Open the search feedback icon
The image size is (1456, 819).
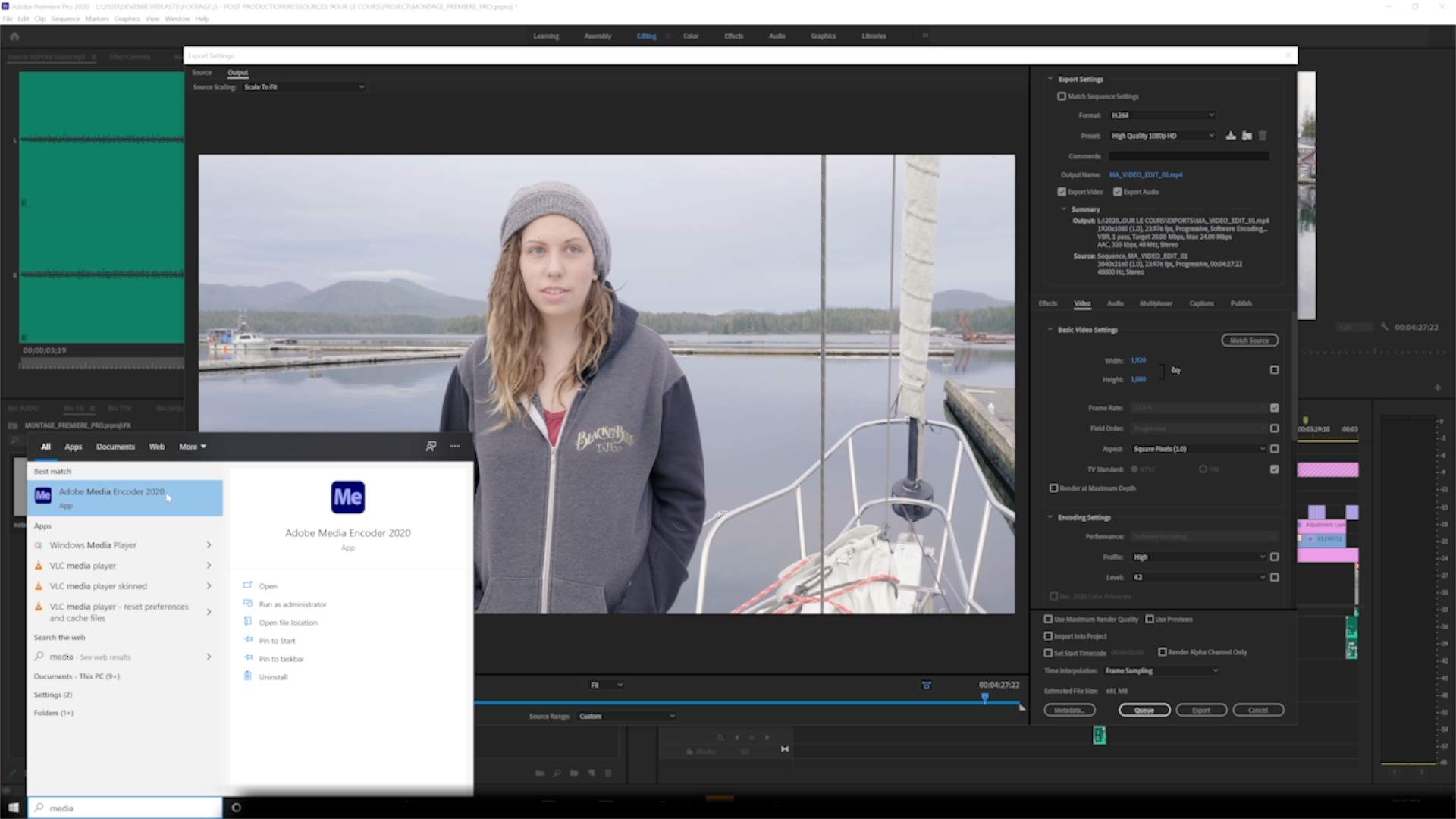point(431,447)
